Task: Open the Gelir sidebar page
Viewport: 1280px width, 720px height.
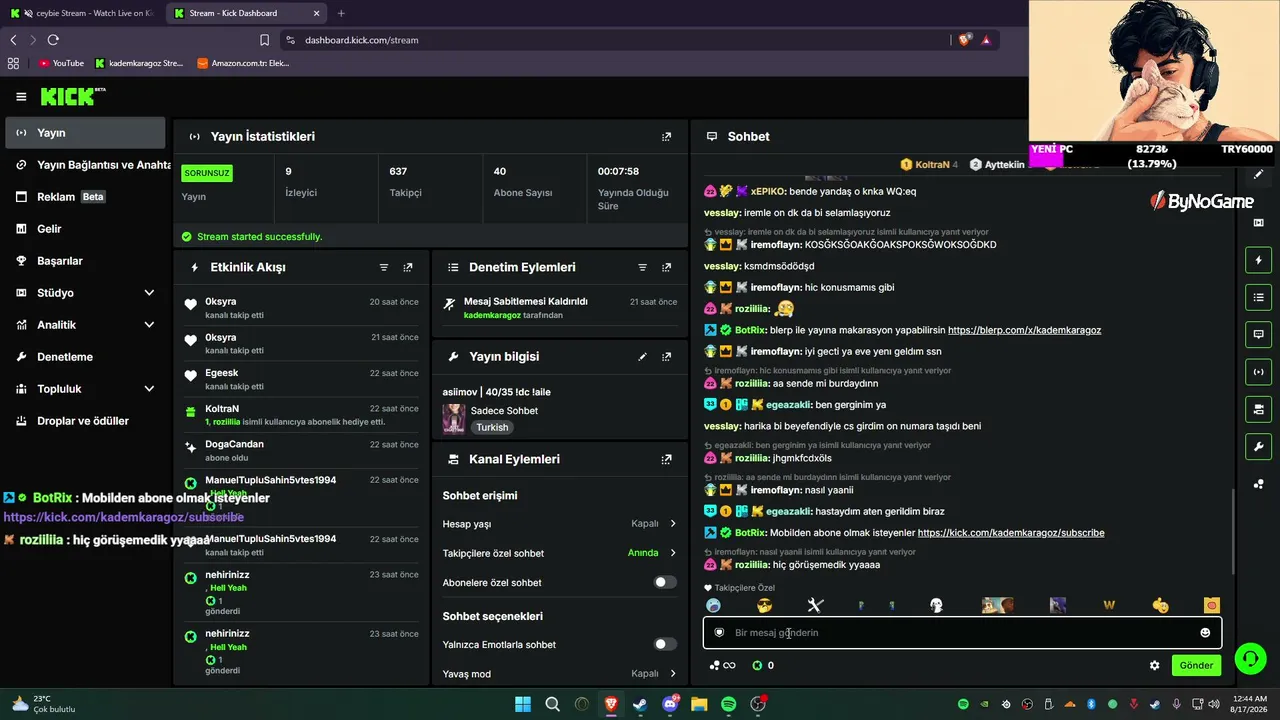Action: coord(85,229)
